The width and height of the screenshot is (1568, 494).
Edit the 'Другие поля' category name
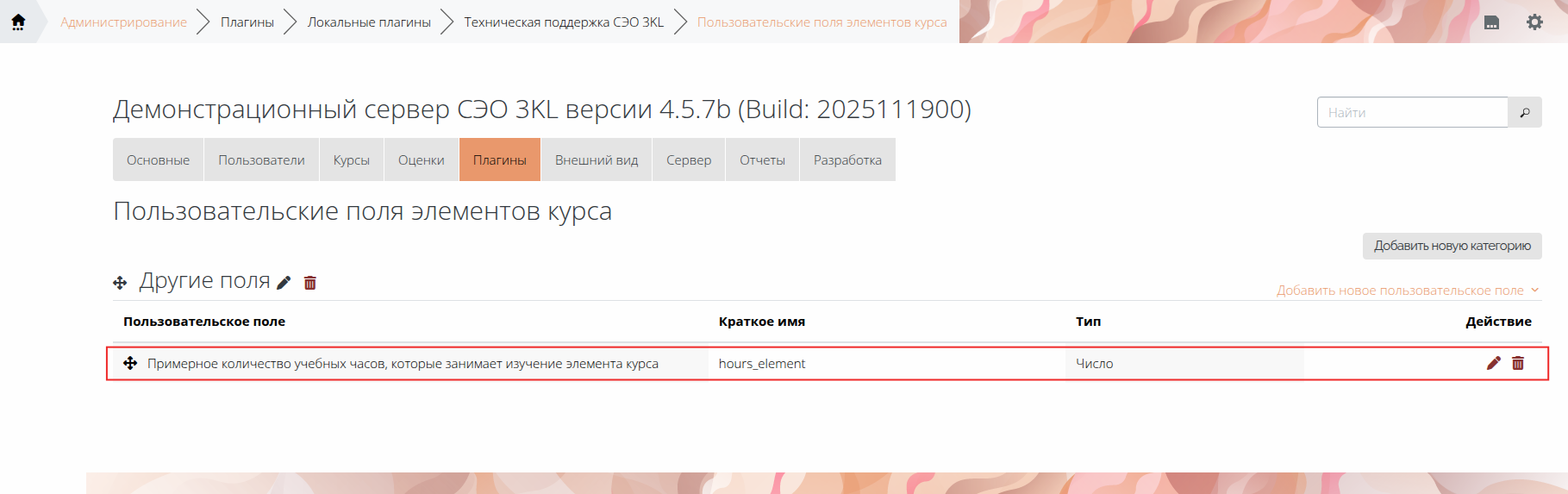coord(284,283)
